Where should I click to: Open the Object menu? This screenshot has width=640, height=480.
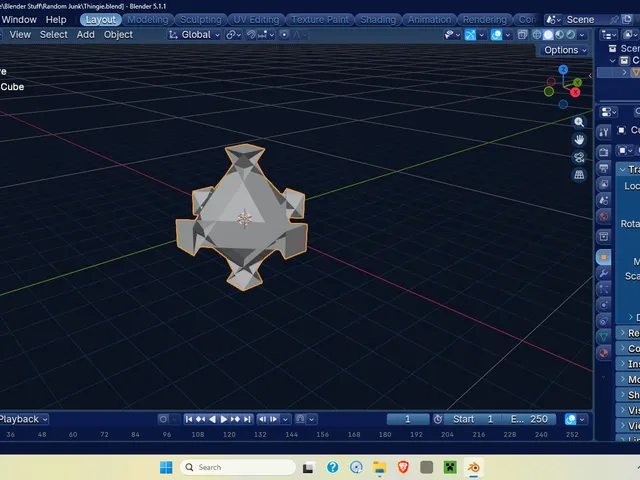click(x=118, y=35)
